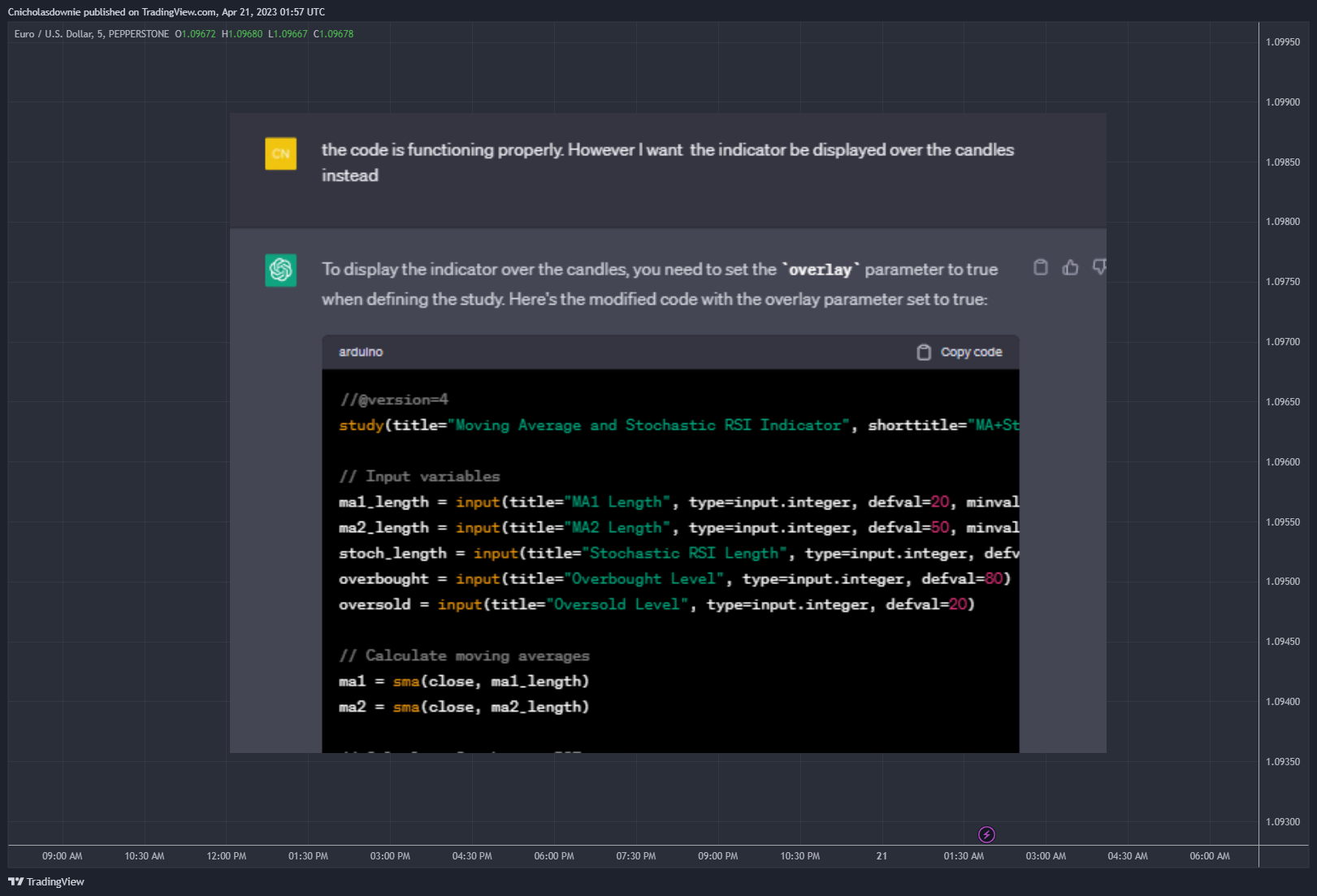Viewport: 1317px width, 896px height.
Task: Click the 'arduino' code language label
Action: [361, 352]
